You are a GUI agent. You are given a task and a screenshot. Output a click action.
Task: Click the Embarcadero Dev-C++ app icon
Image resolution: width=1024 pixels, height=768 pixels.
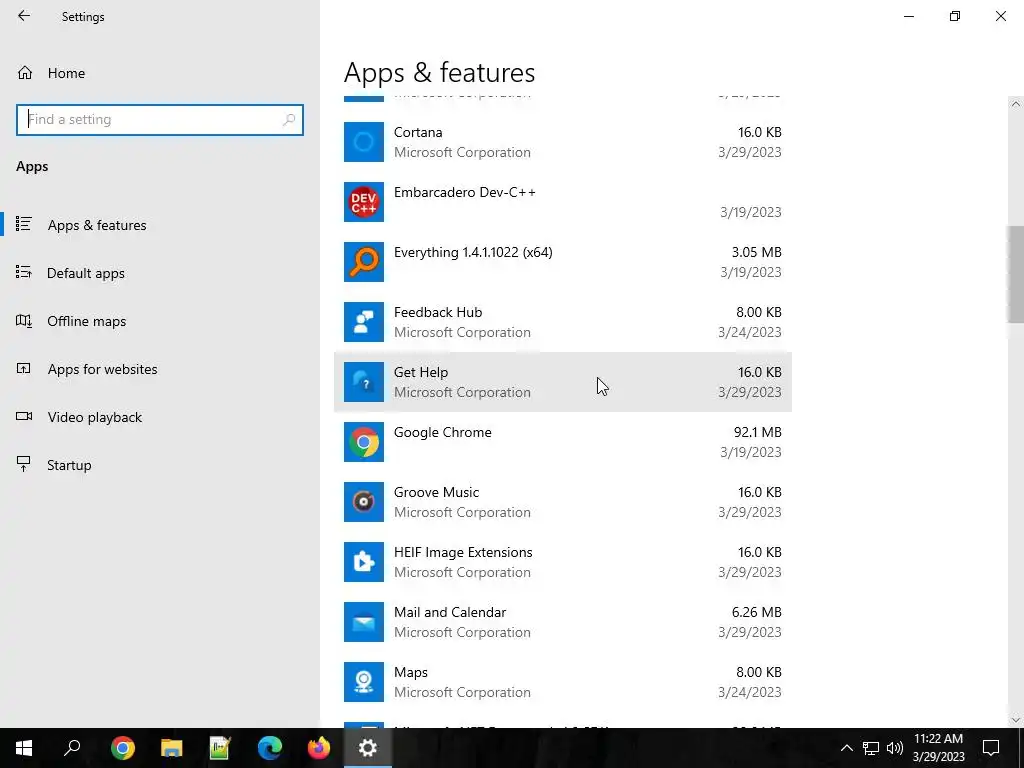(x=364, y=202)
